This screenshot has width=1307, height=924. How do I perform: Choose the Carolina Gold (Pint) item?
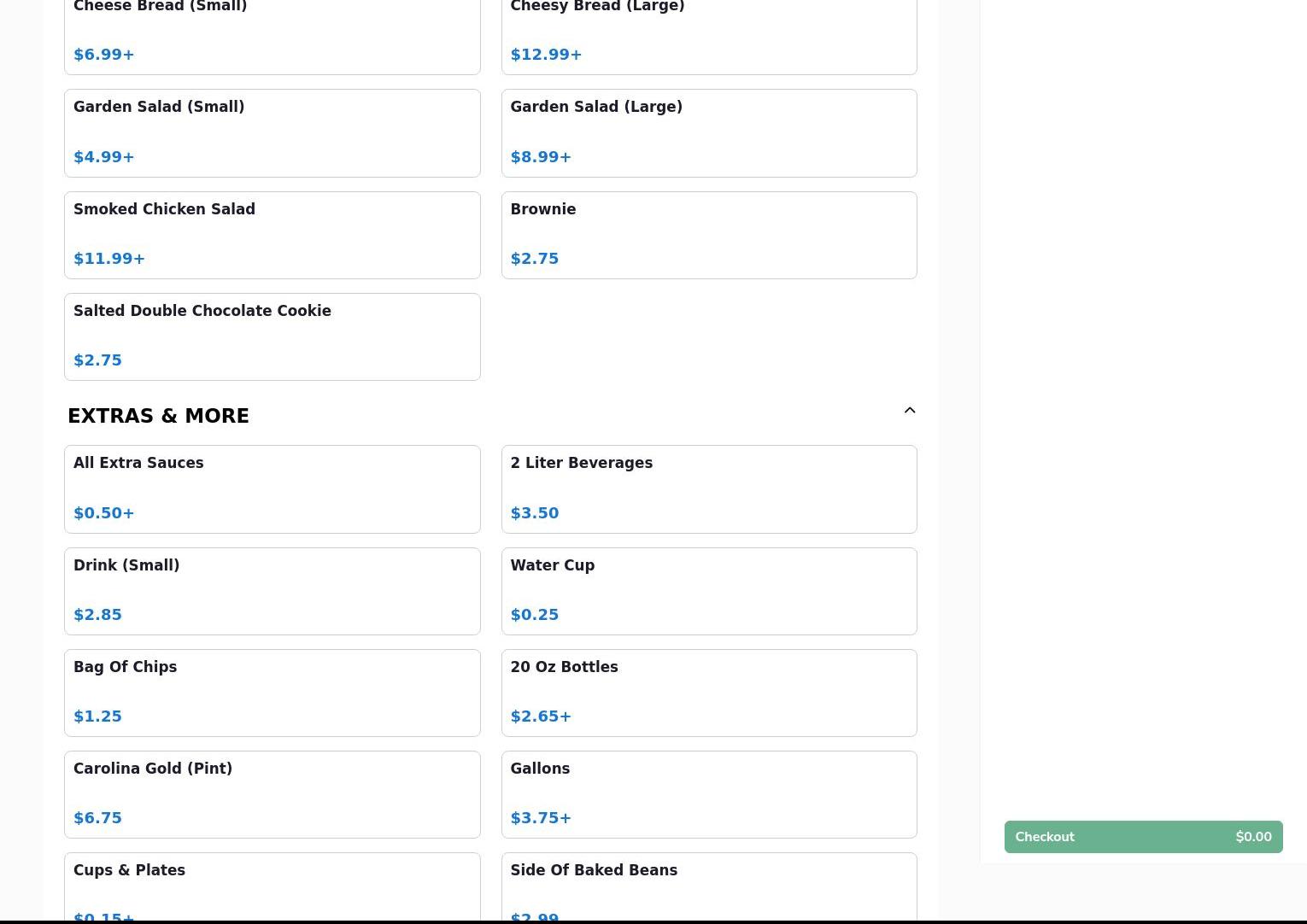click(x=272, y=794)
